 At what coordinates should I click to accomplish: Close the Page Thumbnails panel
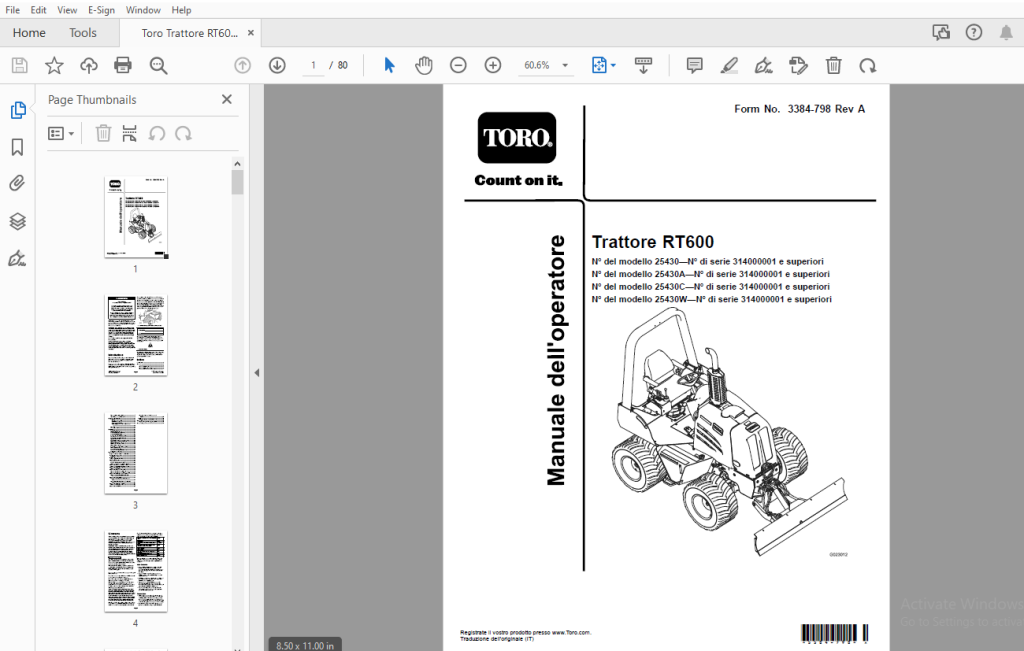tap(227, 99)
